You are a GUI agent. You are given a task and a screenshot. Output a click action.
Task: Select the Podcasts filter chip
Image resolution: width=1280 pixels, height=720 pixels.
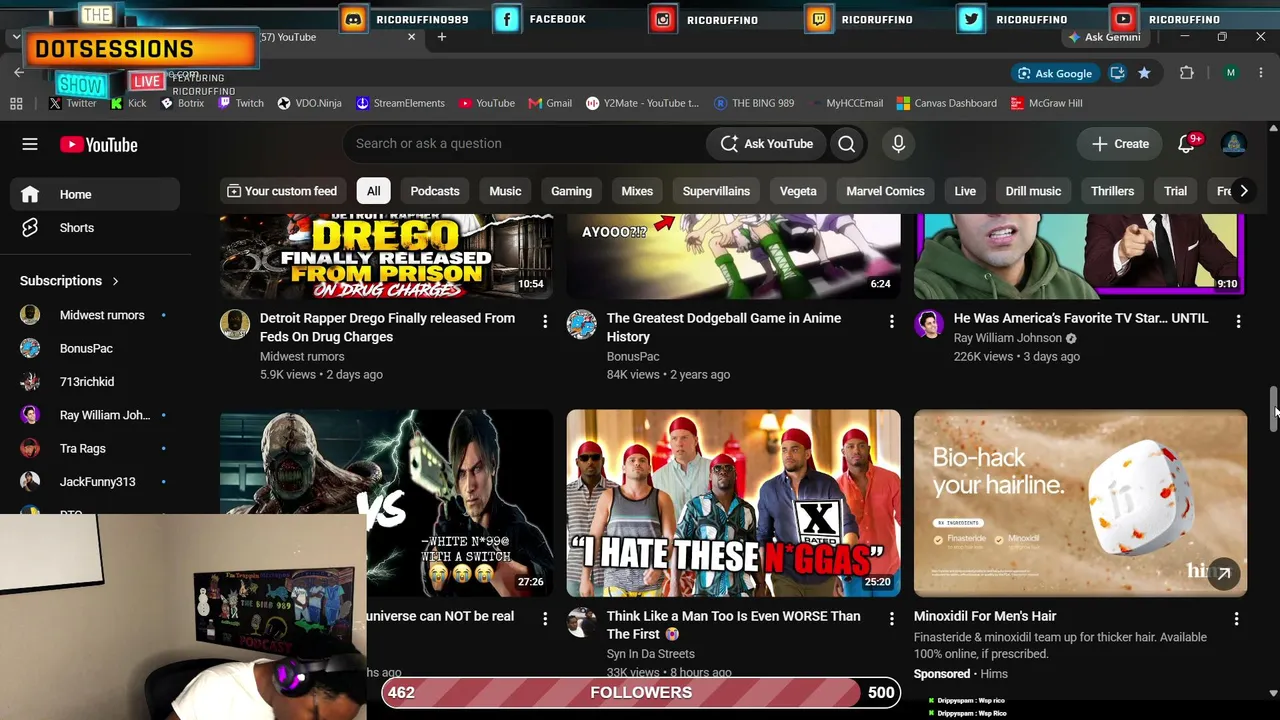tap(435, 191)
